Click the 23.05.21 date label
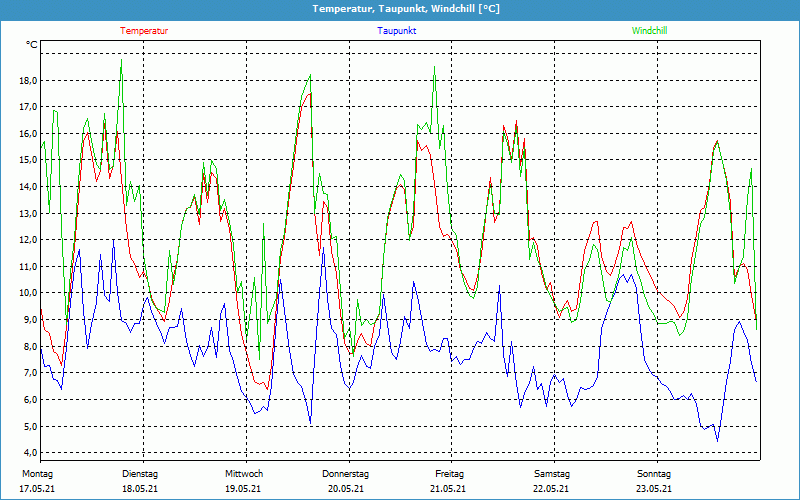The image size is (800, 500). tap(654, 489)
